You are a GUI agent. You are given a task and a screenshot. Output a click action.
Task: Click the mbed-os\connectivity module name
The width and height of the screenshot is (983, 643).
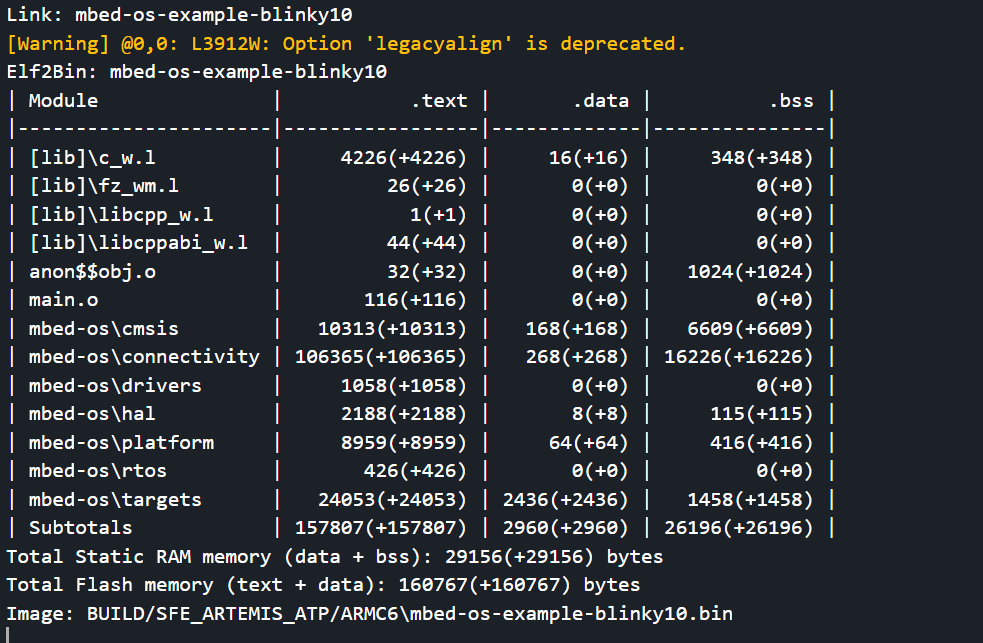[144, 357]
